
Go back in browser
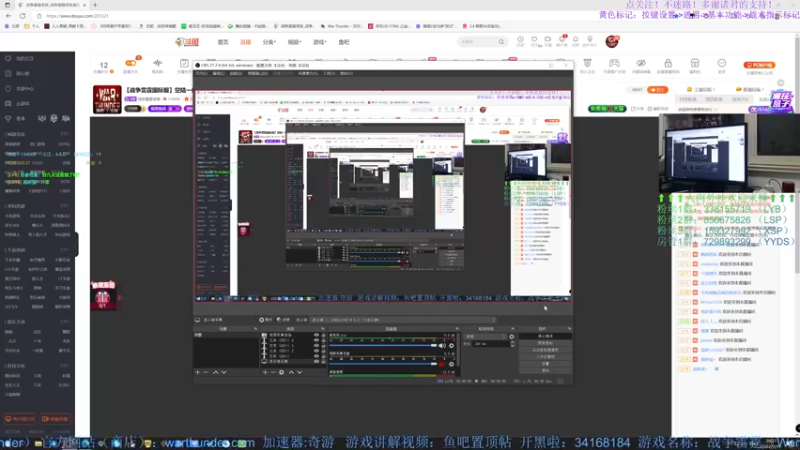click(9, 16)
